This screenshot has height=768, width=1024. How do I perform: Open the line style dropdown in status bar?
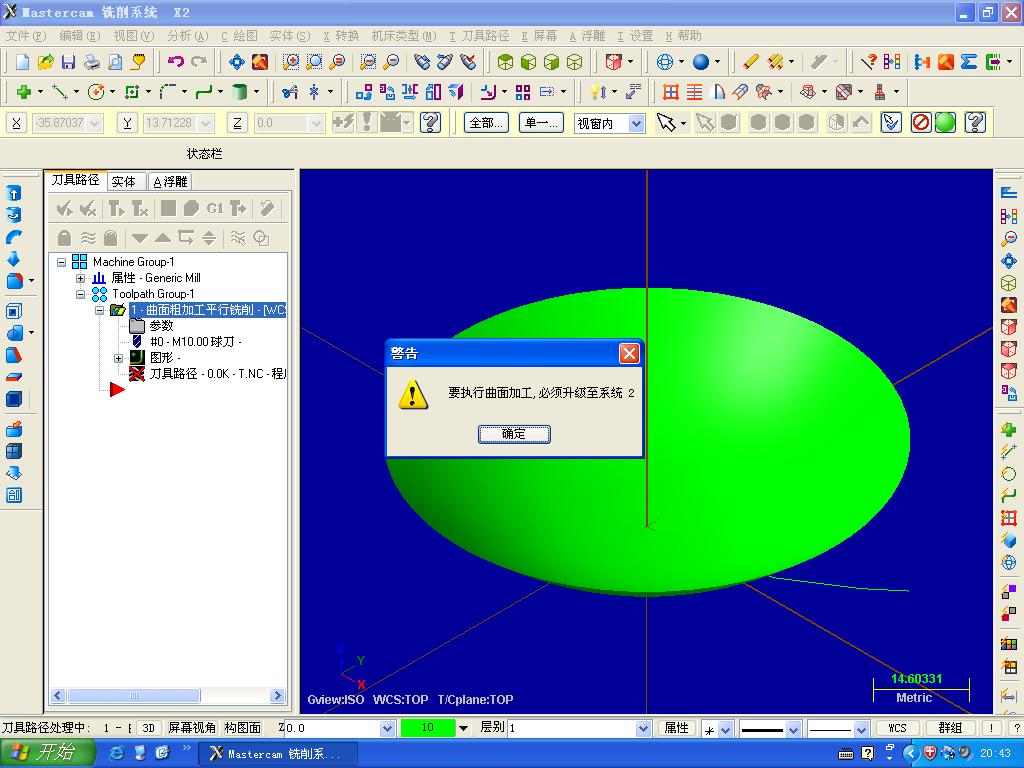[793, 729]
